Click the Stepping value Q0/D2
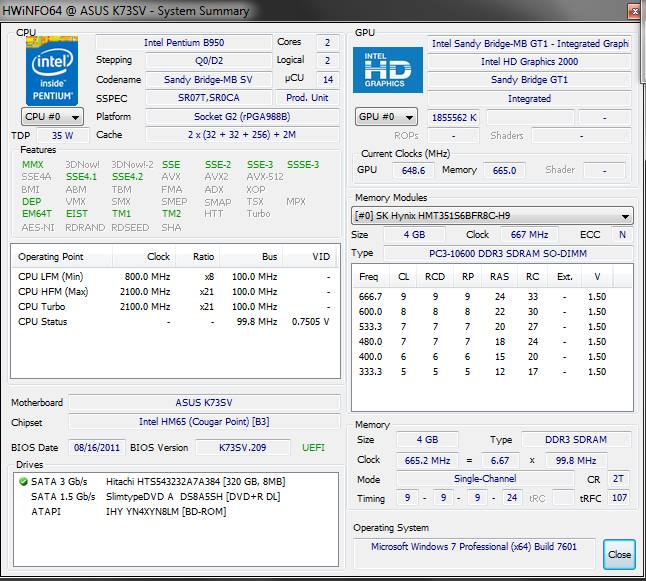 coord(208,61)
